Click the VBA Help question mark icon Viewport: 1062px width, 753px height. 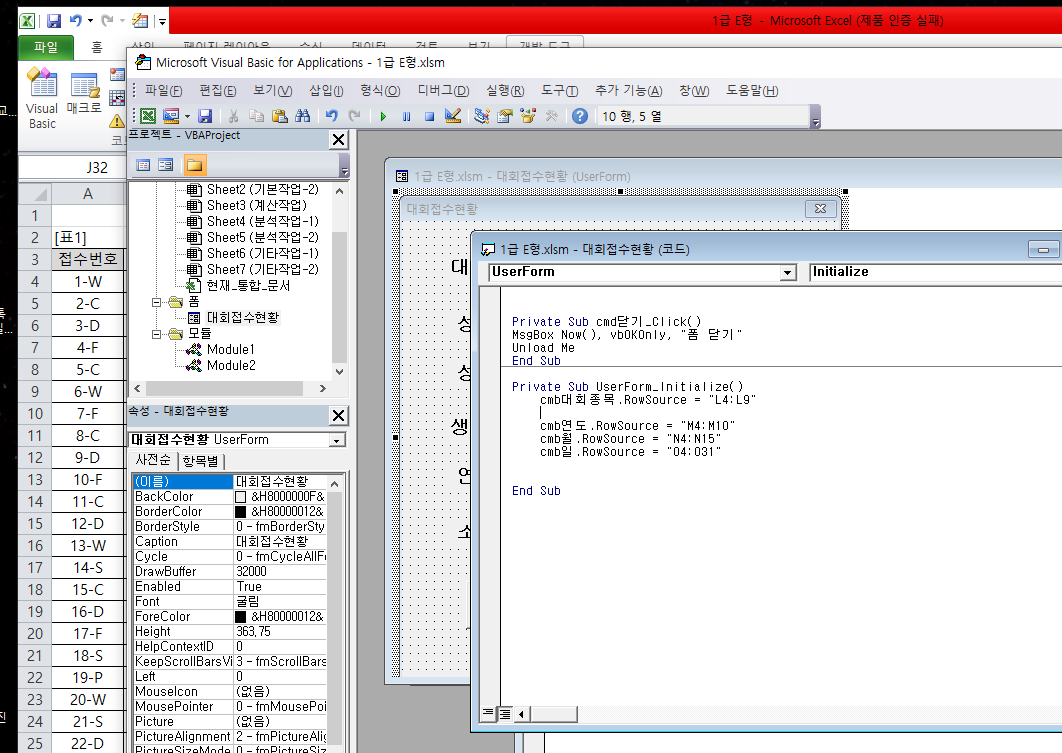(580, 116)
